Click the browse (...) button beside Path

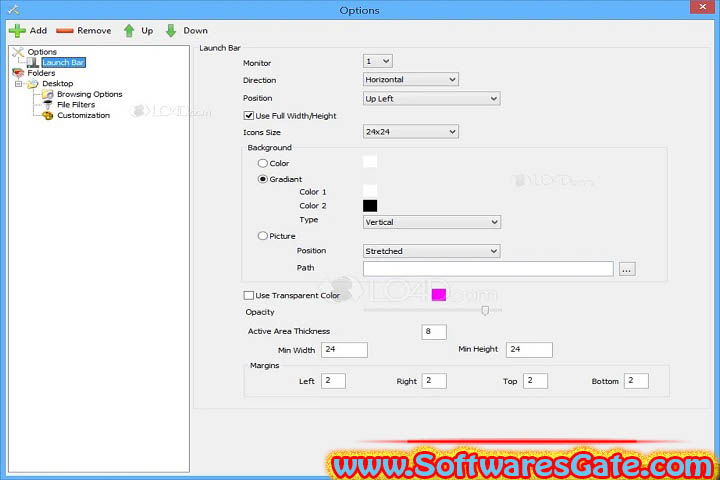[627, 269]
